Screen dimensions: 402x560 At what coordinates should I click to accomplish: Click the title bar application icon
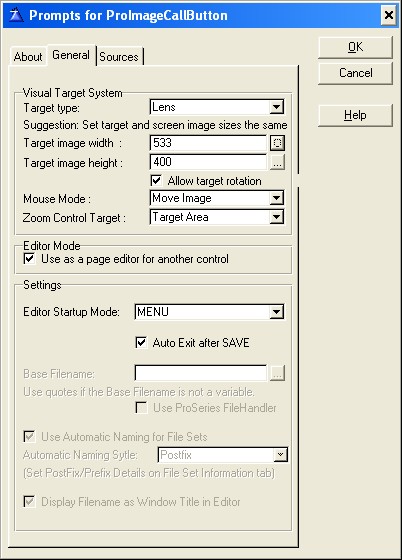click(x=16, y=15)
